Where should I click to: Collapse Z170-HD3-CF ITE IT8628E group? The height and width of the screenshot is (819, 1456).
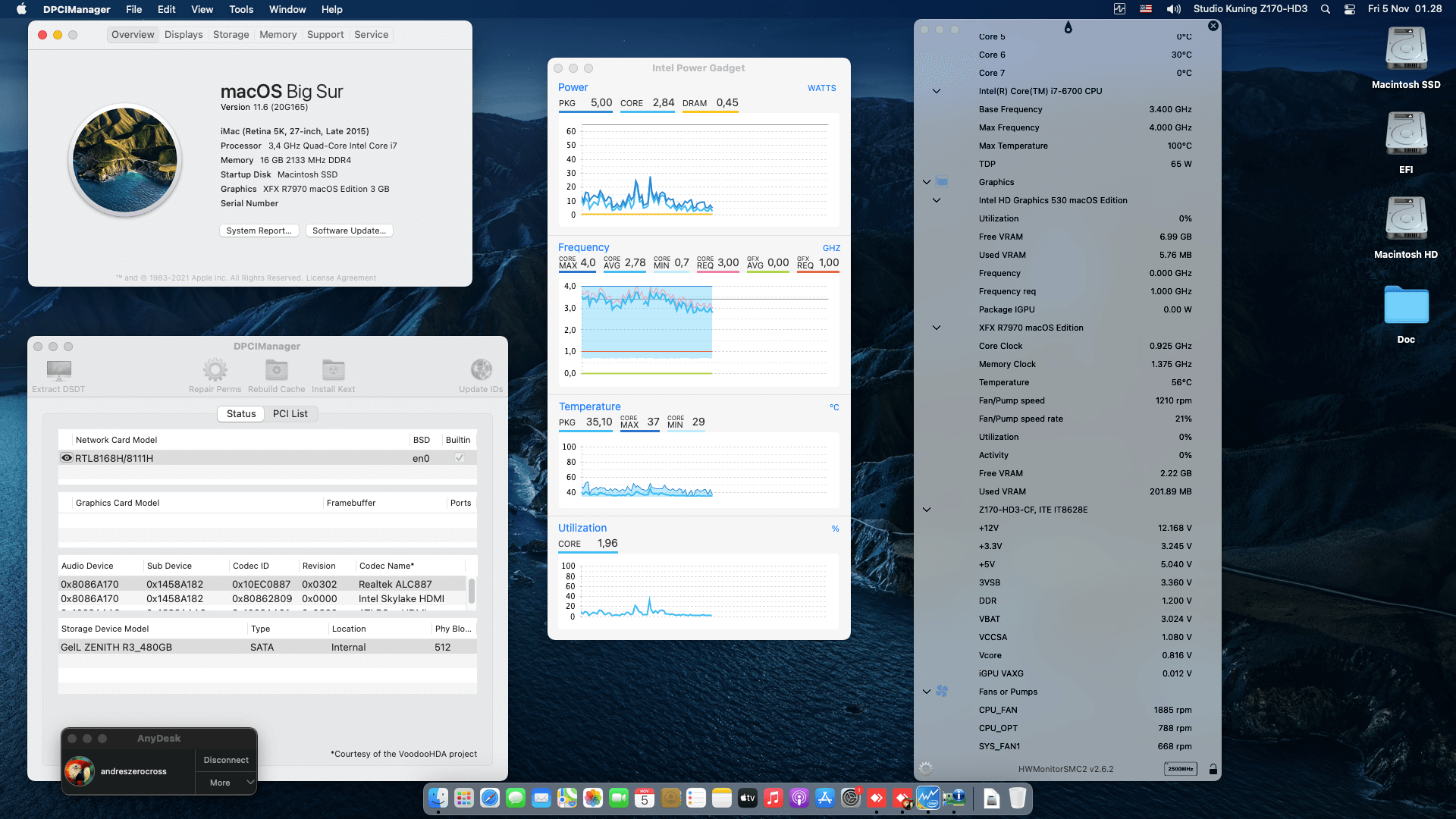point(927,510)
